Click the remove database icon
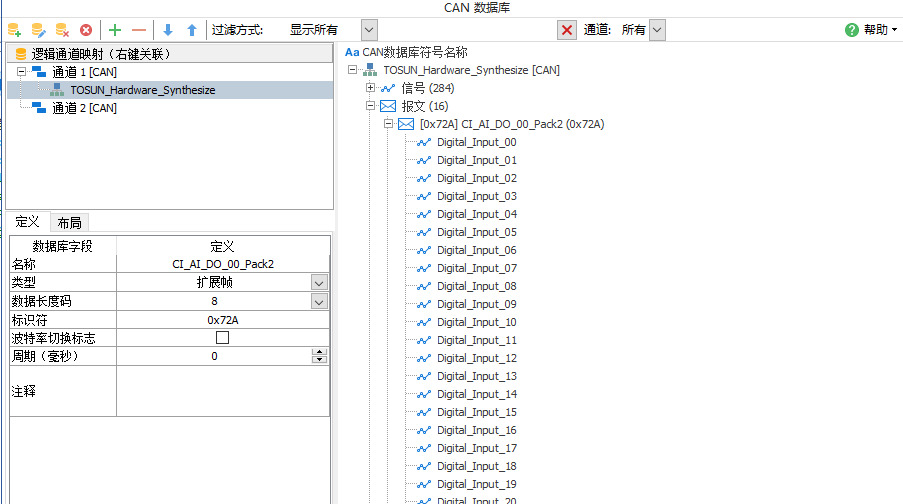Image resolution: width=903 pixels, height=504 pixels. point(62,30)
